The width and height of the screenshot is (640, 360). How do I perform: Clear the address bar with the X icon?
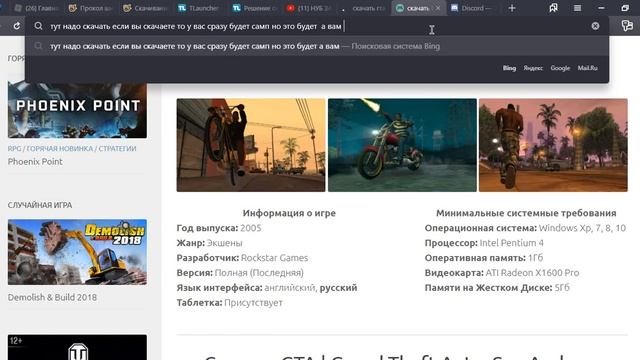pyautogui.click(x=595, y=26)
